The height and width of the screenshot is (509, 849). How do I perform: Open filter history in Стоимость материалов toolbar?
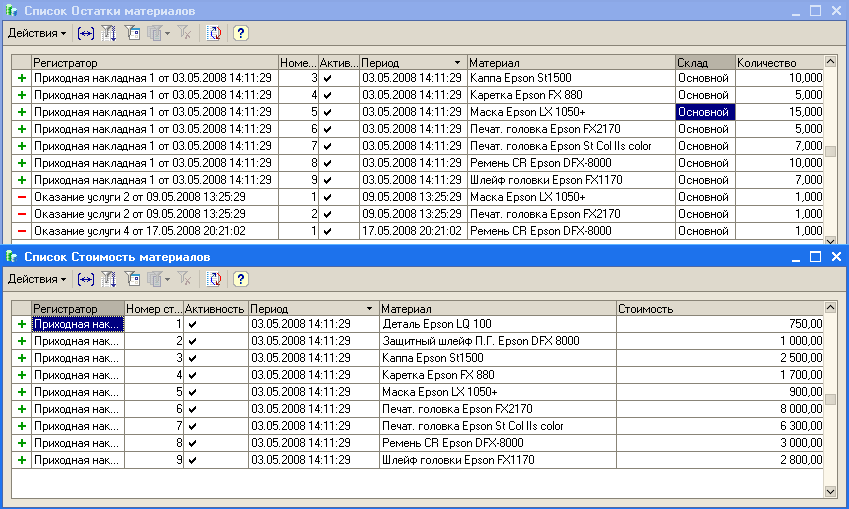158,279
